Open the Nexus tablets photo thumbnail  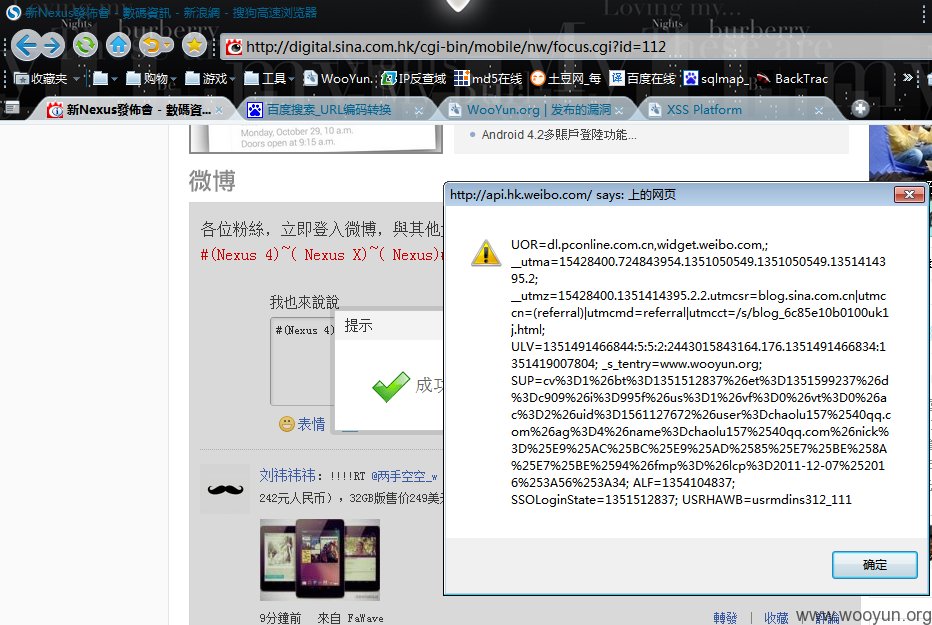tap(320, 560)
